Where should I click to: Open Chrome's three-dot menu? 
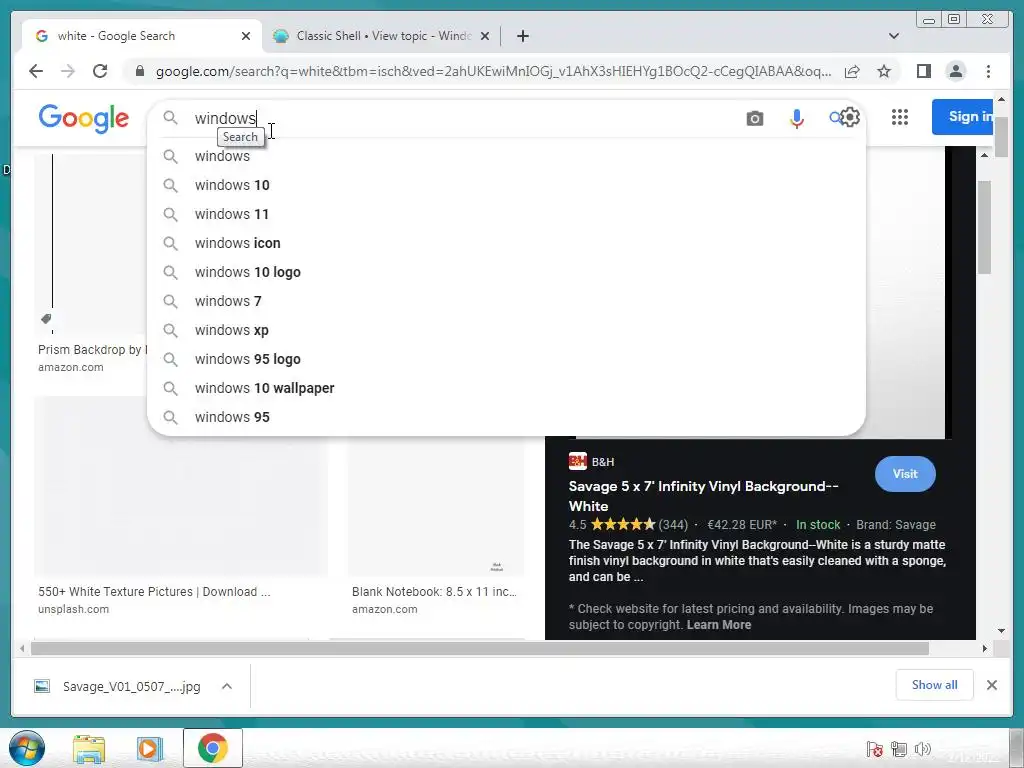[988, 71]
